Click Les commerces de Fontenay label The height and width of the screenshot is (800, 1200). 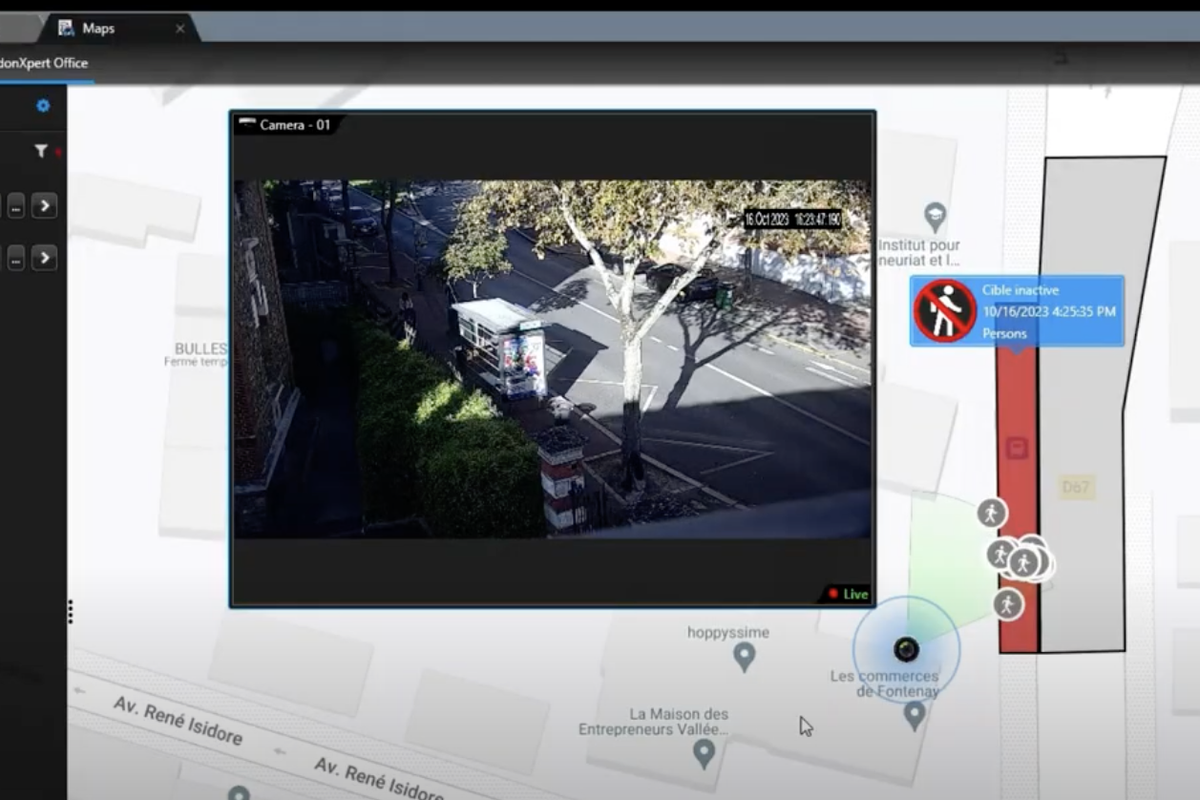click(x=885, y=684)
